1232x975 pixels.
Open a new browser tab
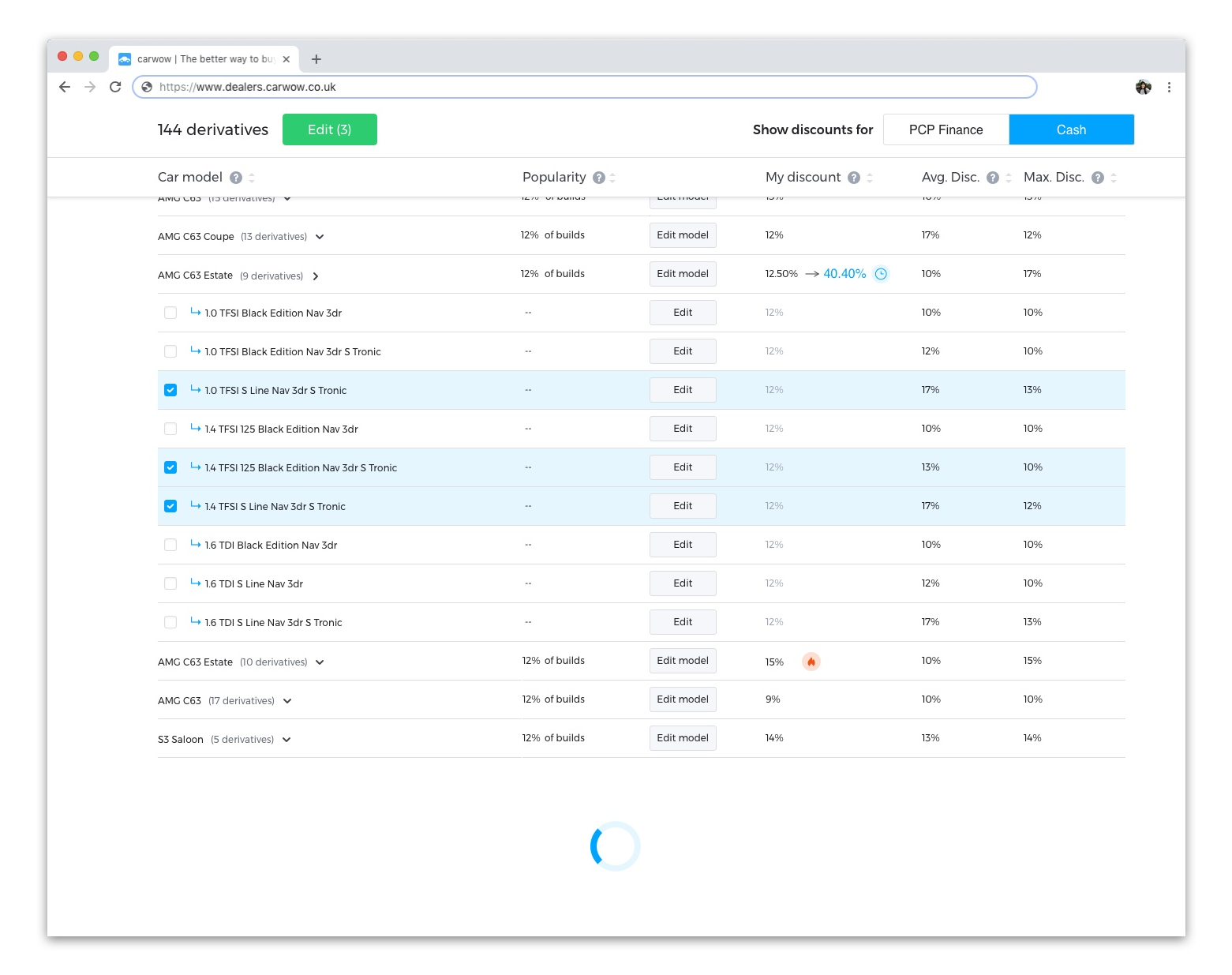(x=316, y=59)
